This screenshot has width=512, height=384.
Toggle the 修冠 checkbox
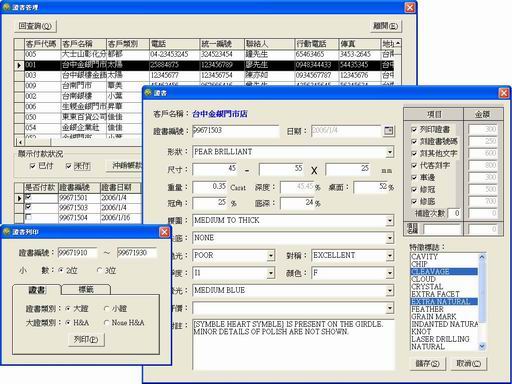point(414,189)
